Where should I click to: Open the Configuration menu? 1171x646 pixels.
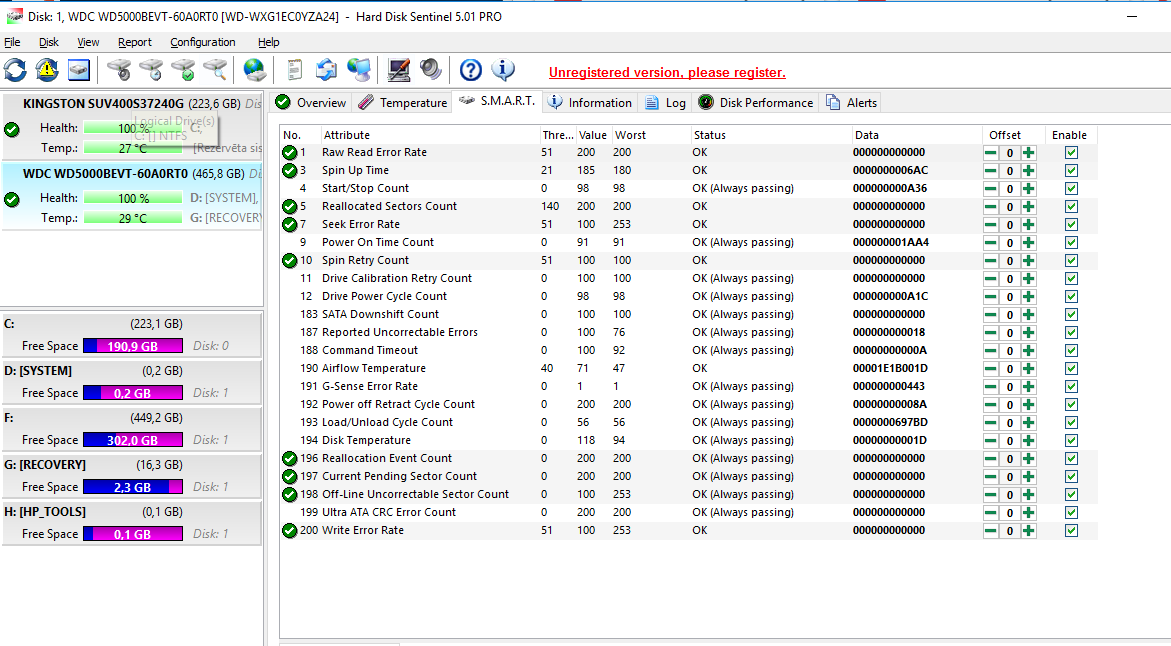pos(202,42)
